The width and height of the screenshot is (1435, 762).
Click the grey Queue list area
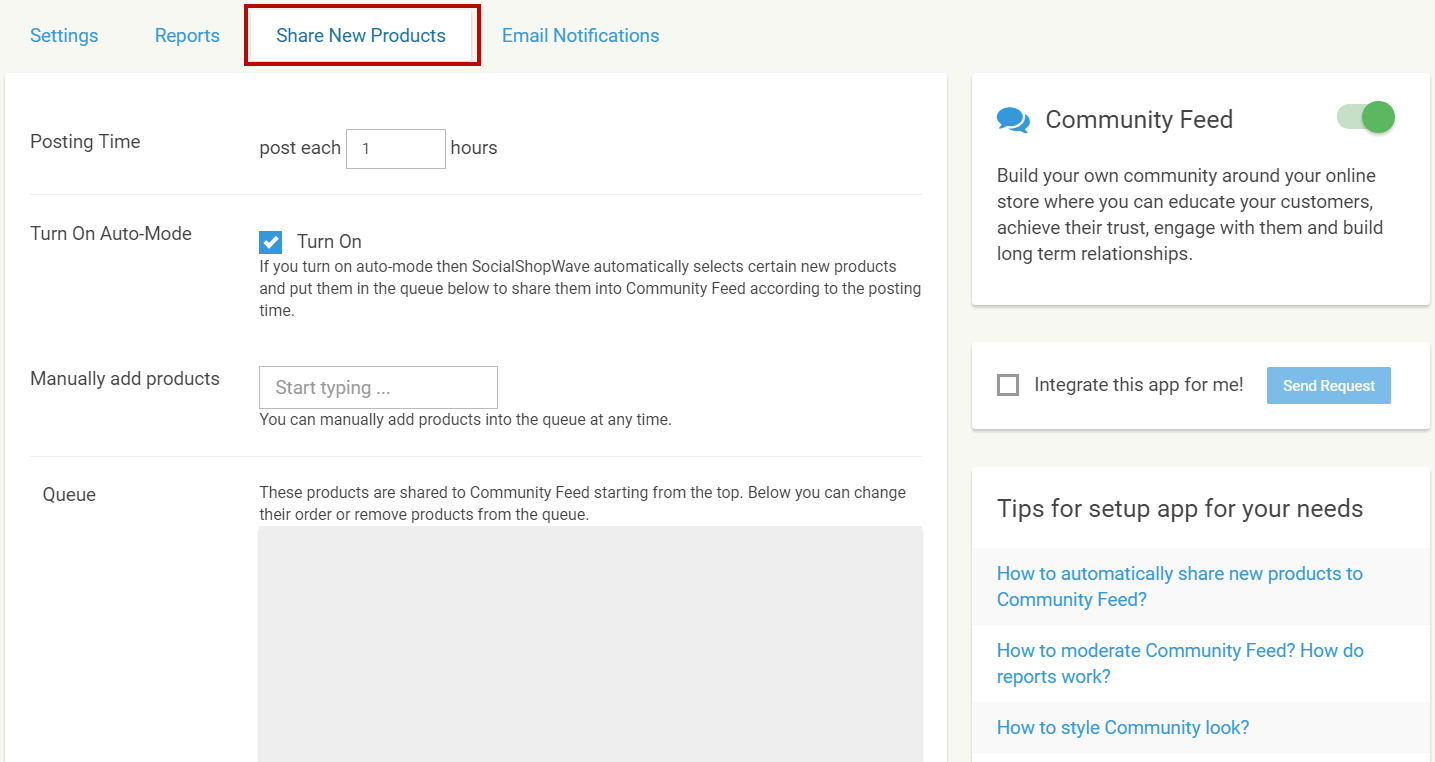point(590,644)
